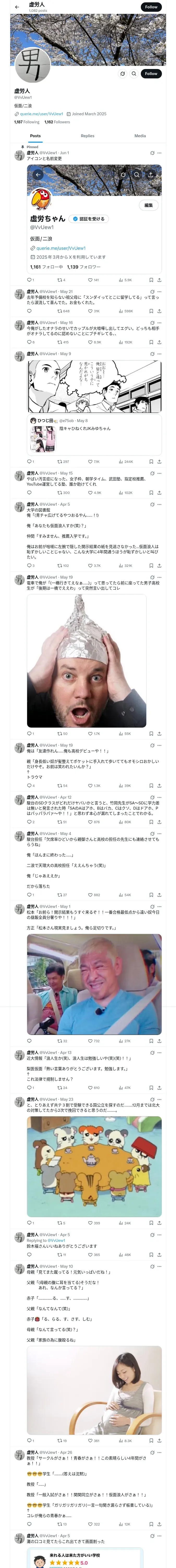Click the Grok icon beside profile search
Image resolution: width=176 pixels, height=1568 pixels.
click(x=123, y=74)
